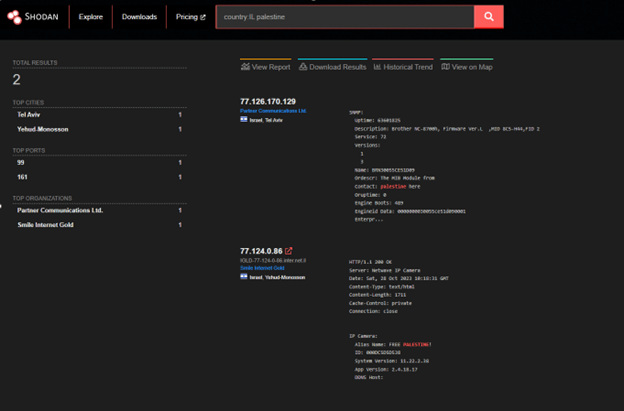Open View on Map

[467, 67]
